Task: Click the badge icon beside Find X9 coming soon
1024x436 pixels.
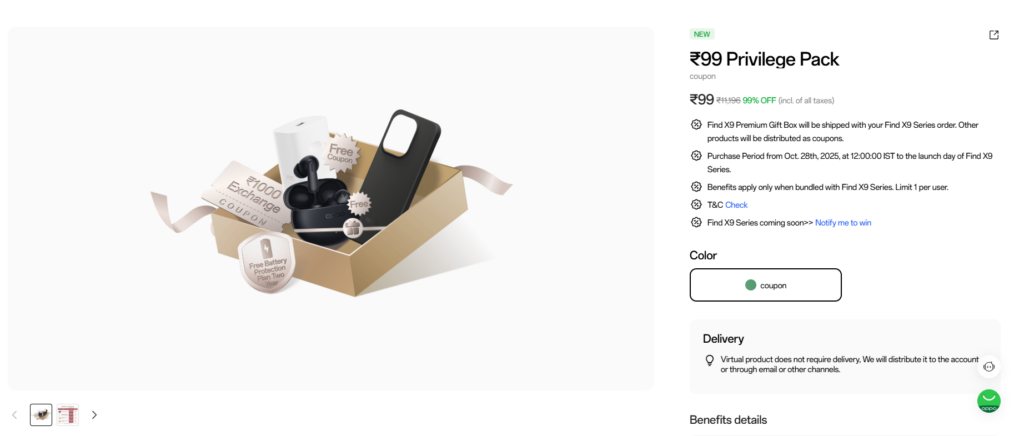Action: pos(696,222)
